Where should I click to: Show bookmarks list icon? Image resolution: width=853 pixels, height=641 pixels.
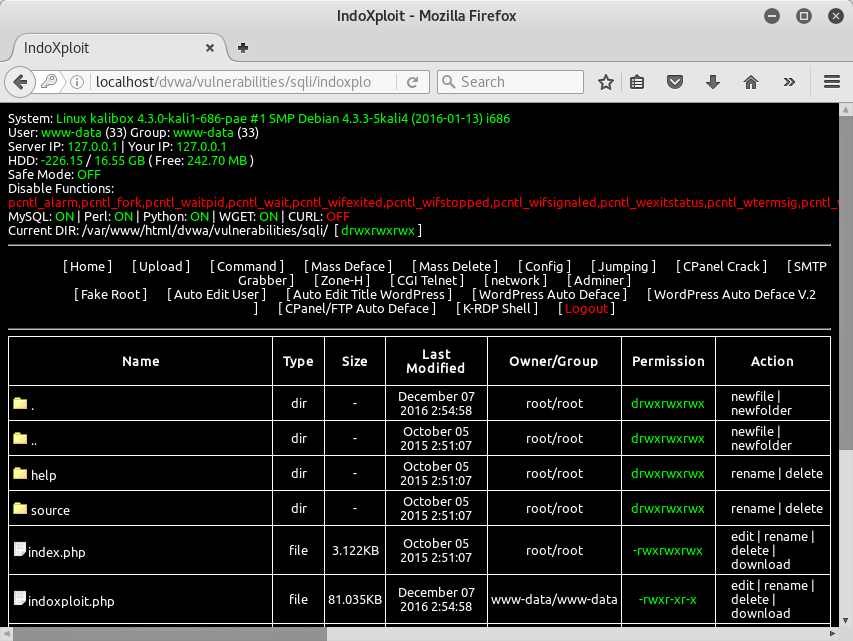click(636, 82)
